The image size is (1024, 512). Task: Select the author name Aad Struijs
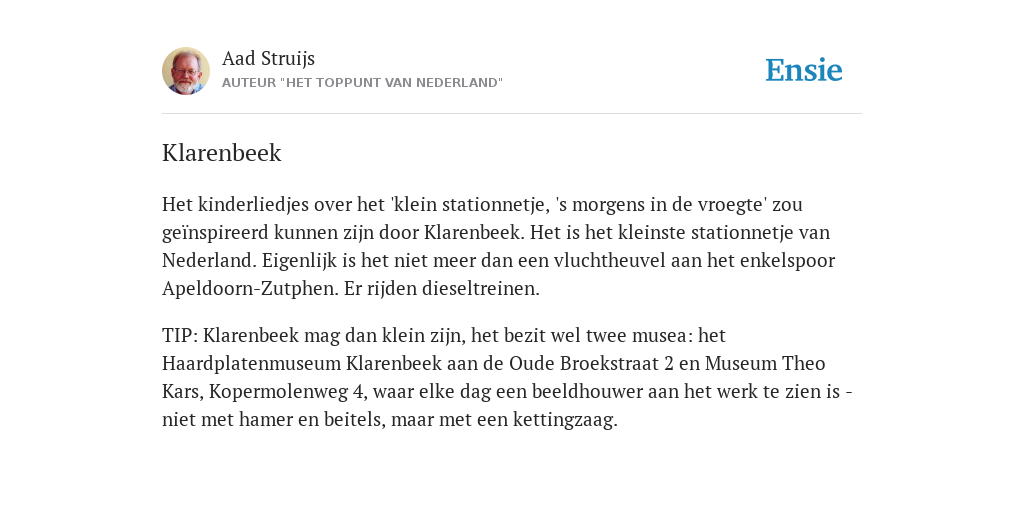pyautogui.click(x=268, y=58)
